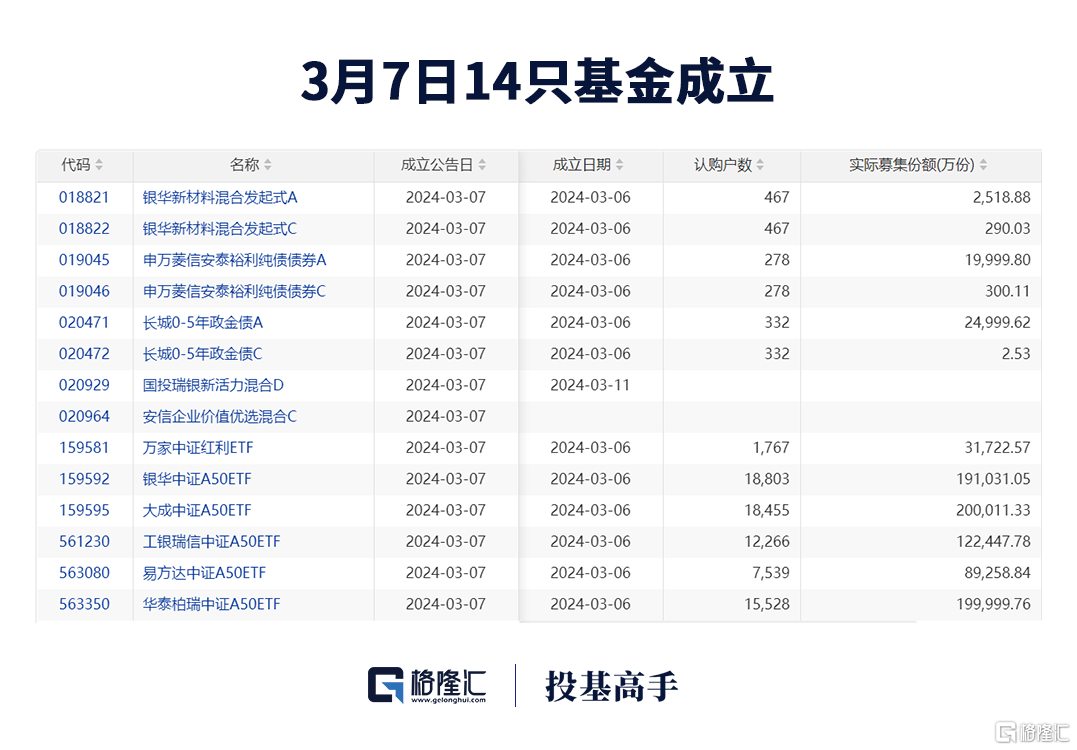Toggle ascending sort with the 代码 up arrow
1077x750 pixels.
100,162
